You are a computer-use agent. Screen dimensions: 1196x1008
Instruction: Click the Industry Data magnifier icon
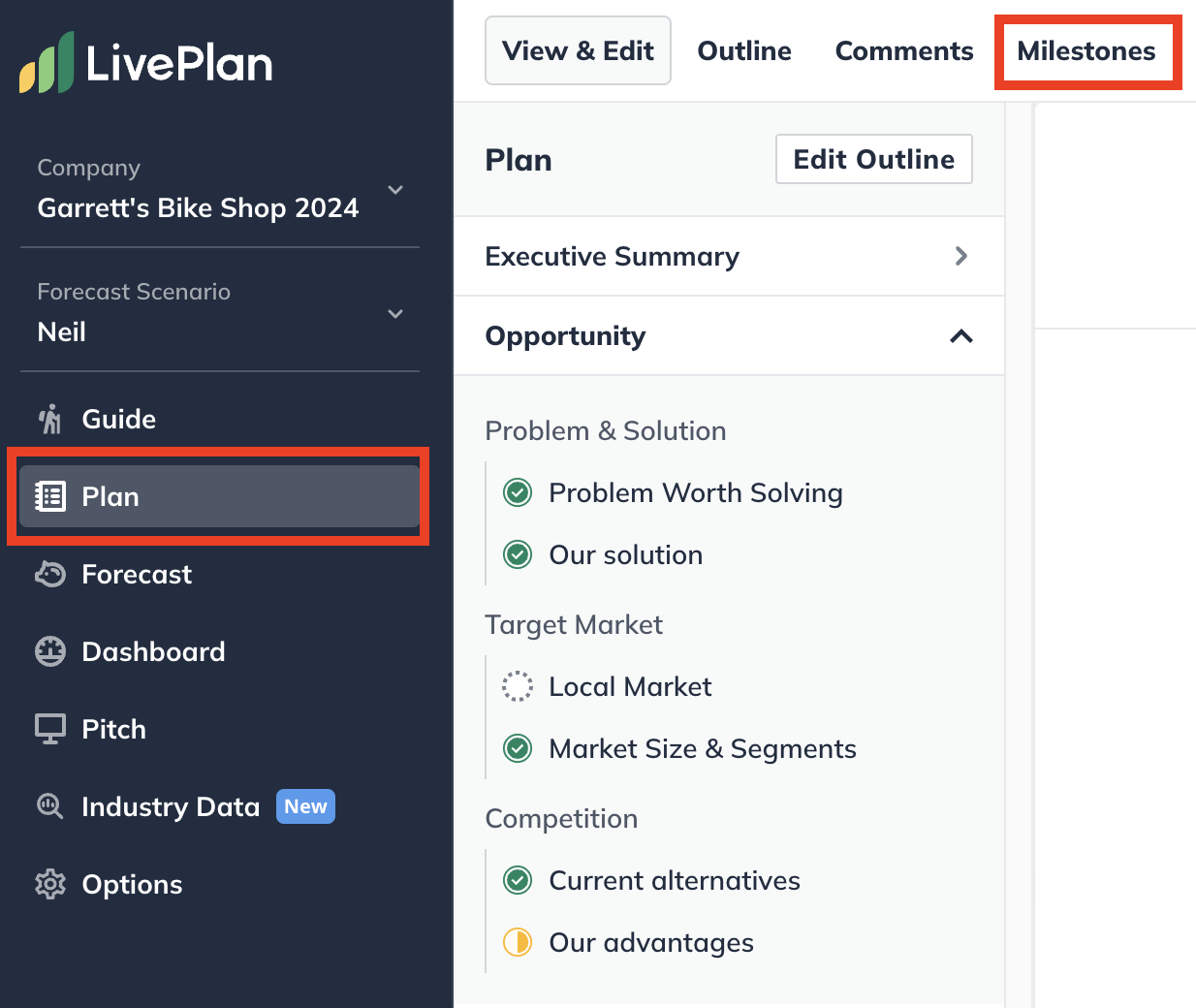[49, 806]
